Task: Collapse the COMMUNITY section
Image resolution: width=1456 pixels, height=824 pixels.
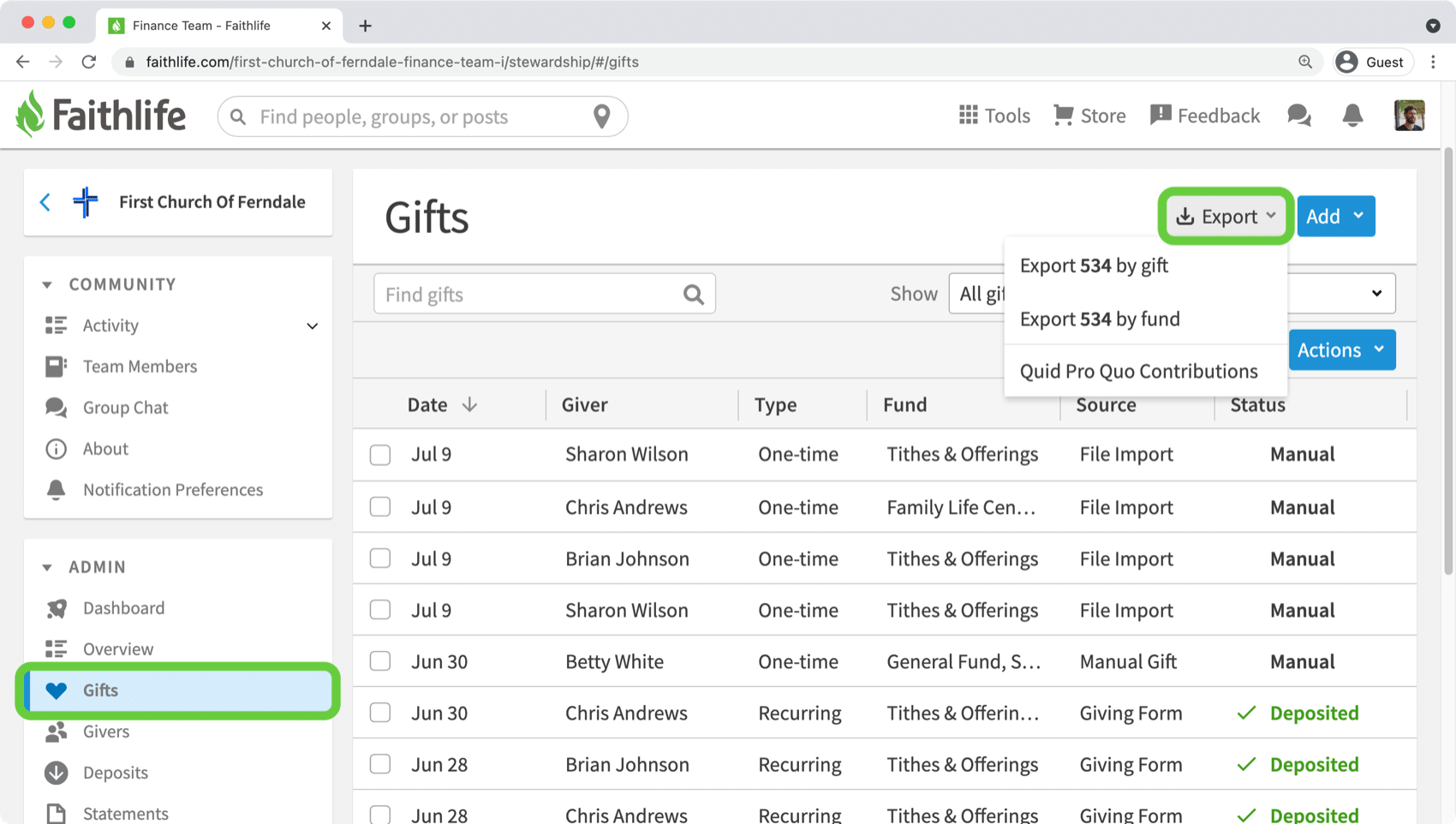Action: pos(47,284)
